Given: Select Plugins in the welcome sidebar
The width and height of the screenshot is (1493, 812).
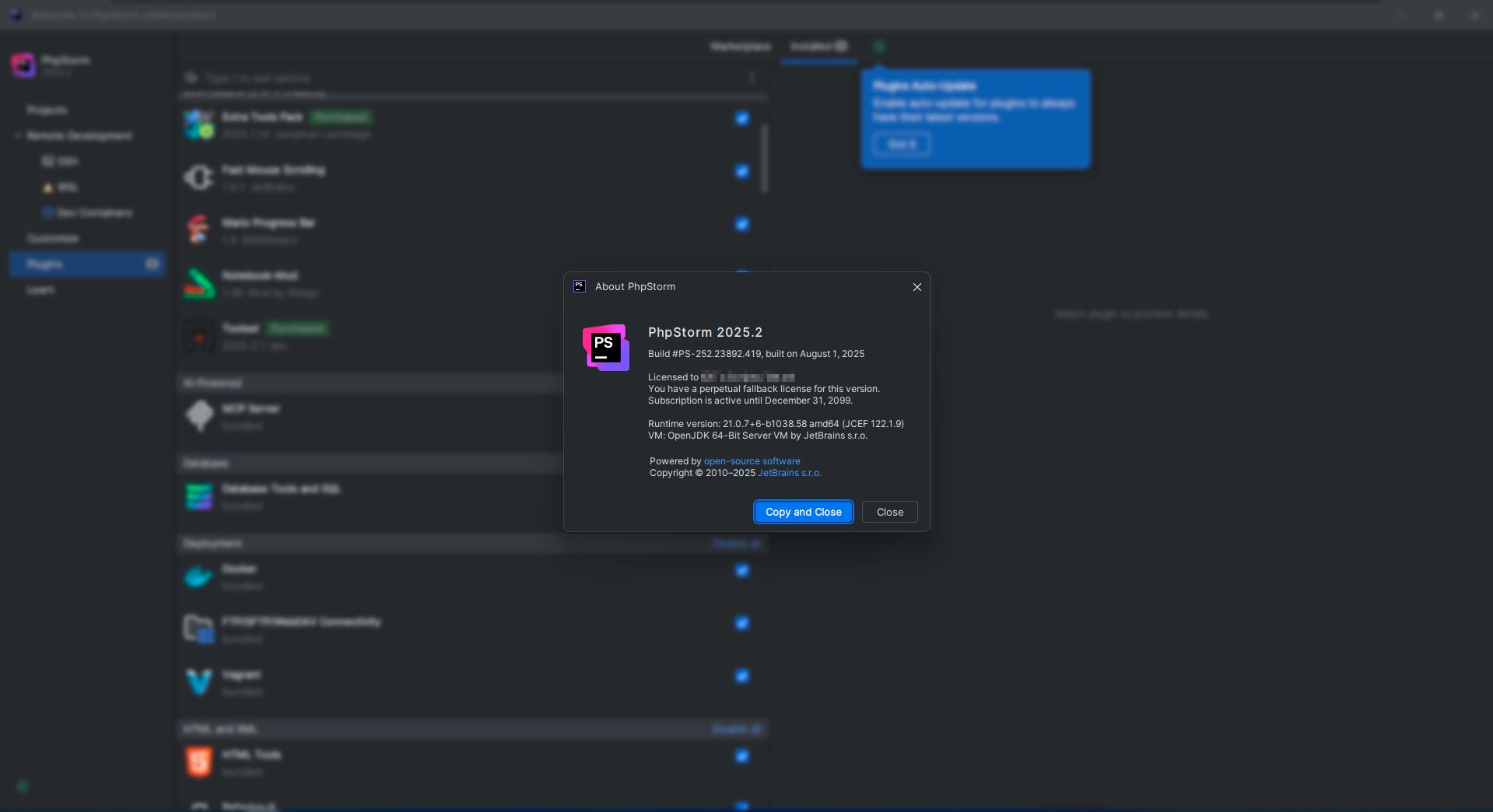Looking at the screenshot, I should click(87, 264).
